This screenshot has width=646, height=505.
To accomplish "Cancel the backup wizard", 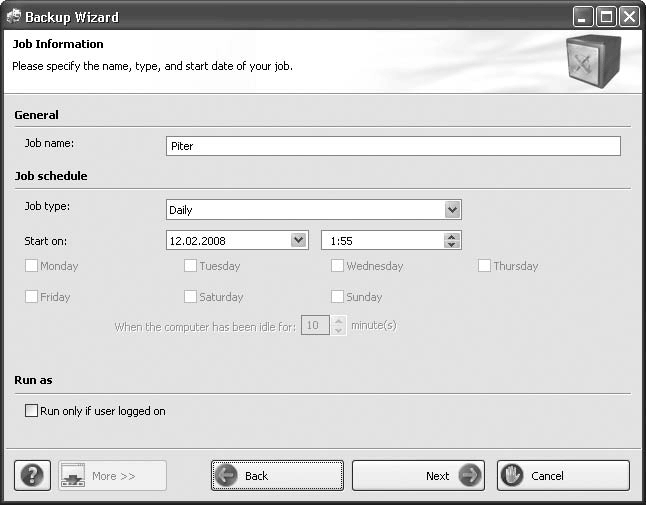I will 563,475.
